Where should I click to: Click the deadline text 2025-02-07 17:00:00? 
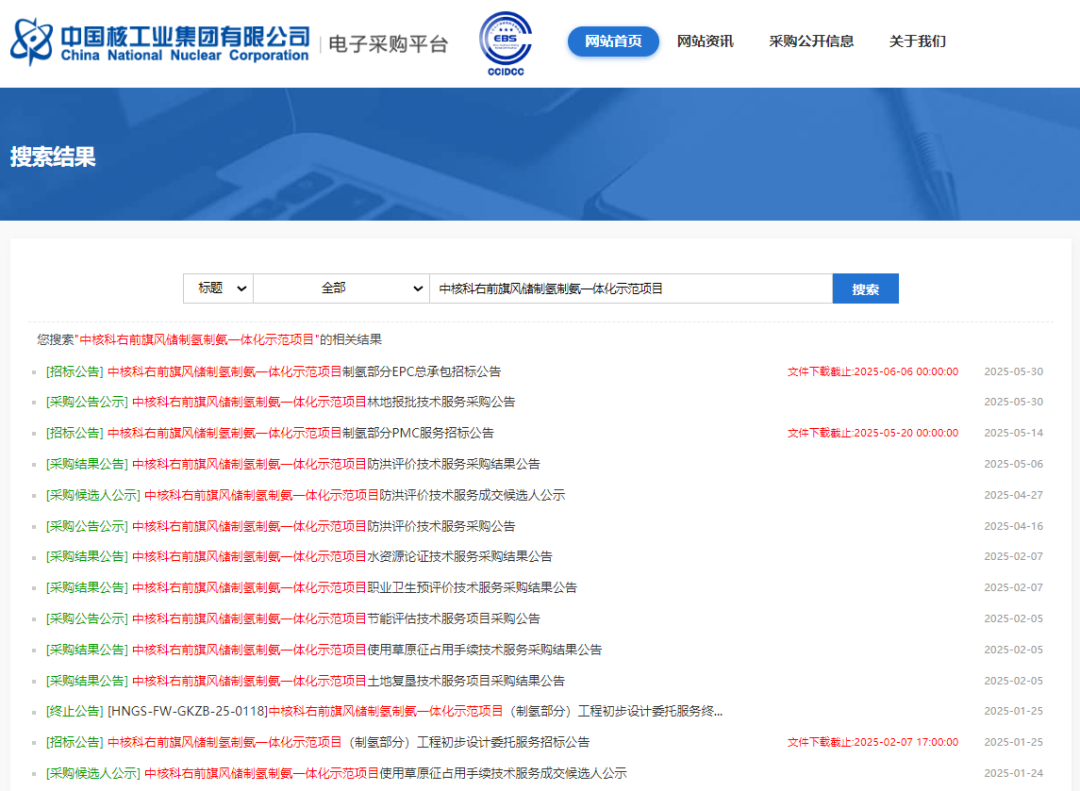point(873,742)
